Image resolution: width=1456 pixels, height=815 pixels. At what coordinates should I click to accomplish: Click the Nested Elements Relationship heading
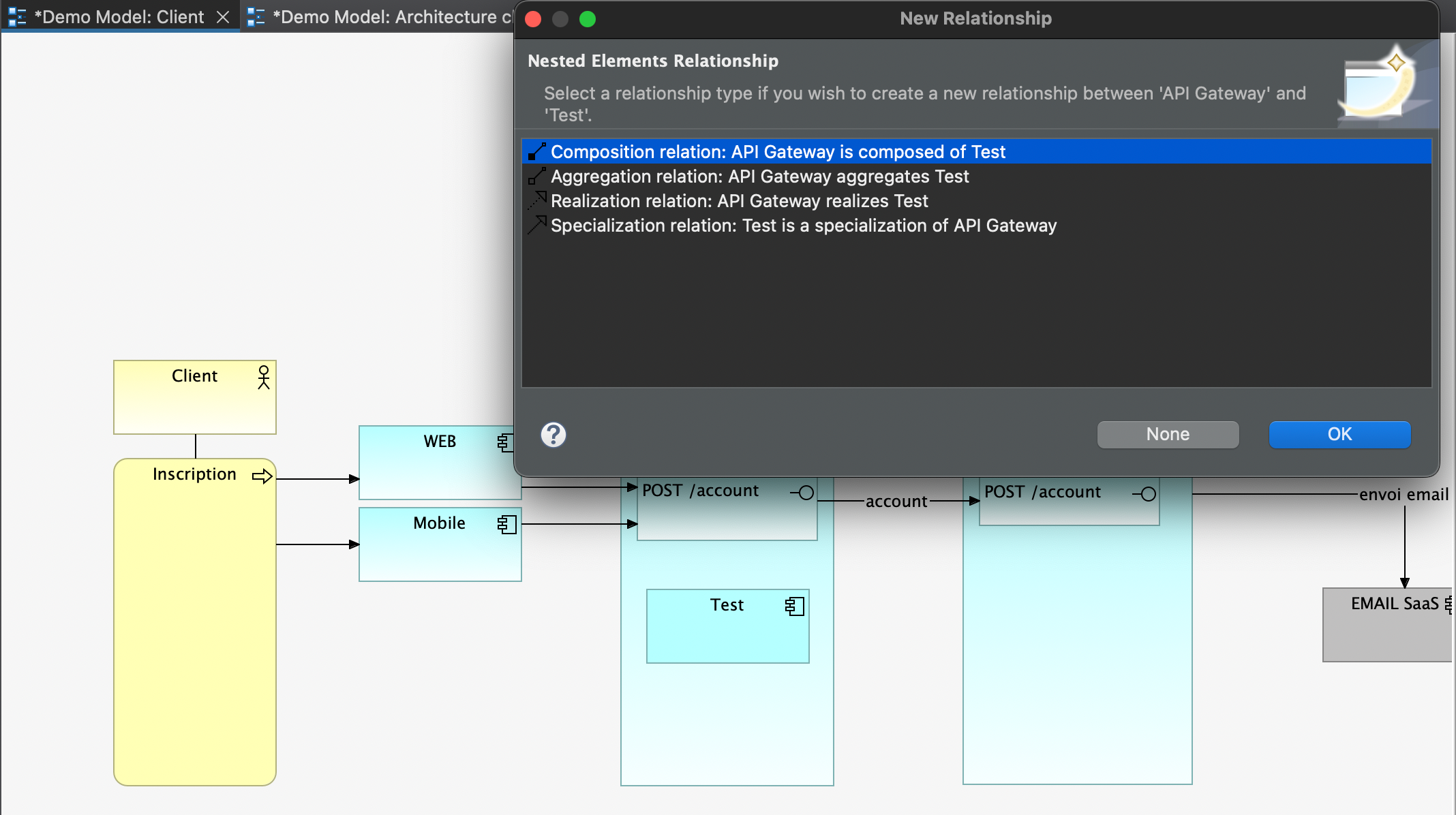[653, 61]
